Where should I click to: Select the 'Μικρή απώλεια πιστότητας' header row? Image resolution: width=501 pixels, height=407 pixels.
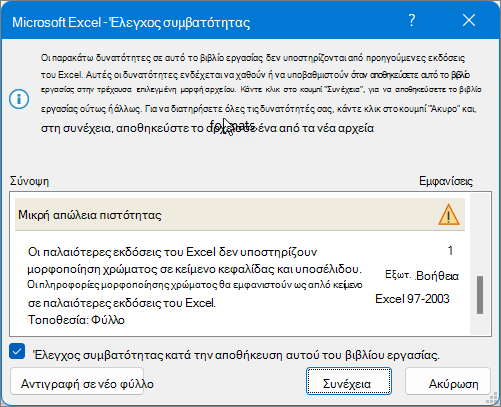click(240, 214)
